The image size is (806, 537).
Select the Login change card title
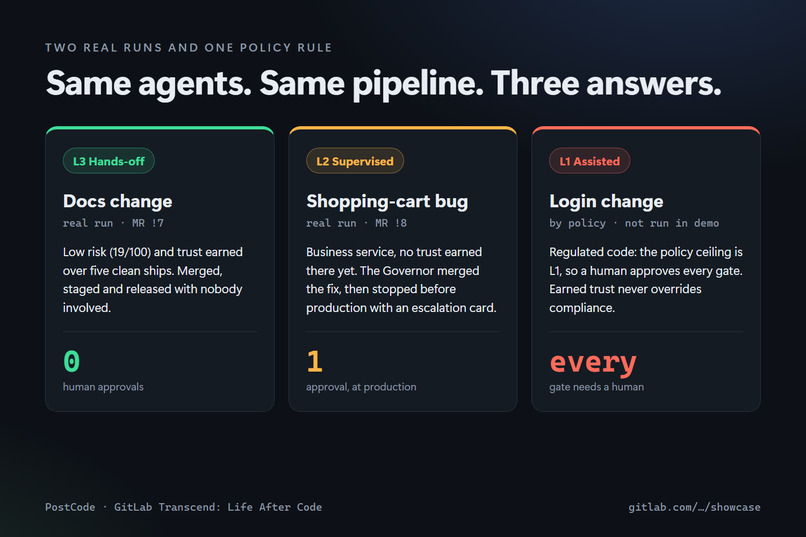point(606,201)
